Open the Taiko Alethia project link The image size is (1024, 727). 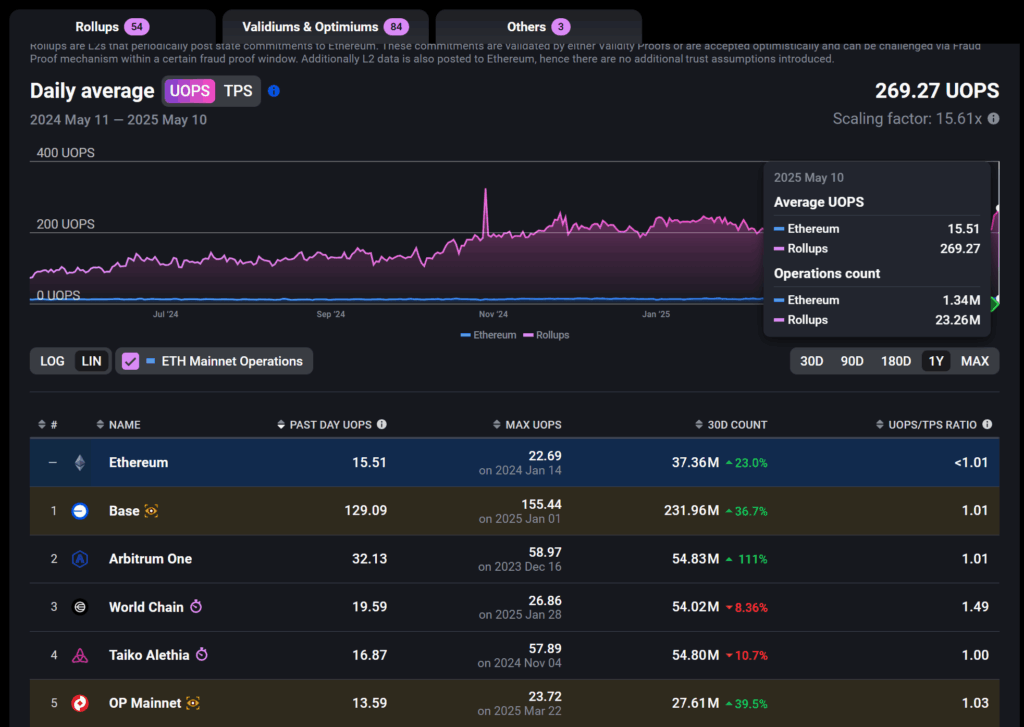[149, 655]
